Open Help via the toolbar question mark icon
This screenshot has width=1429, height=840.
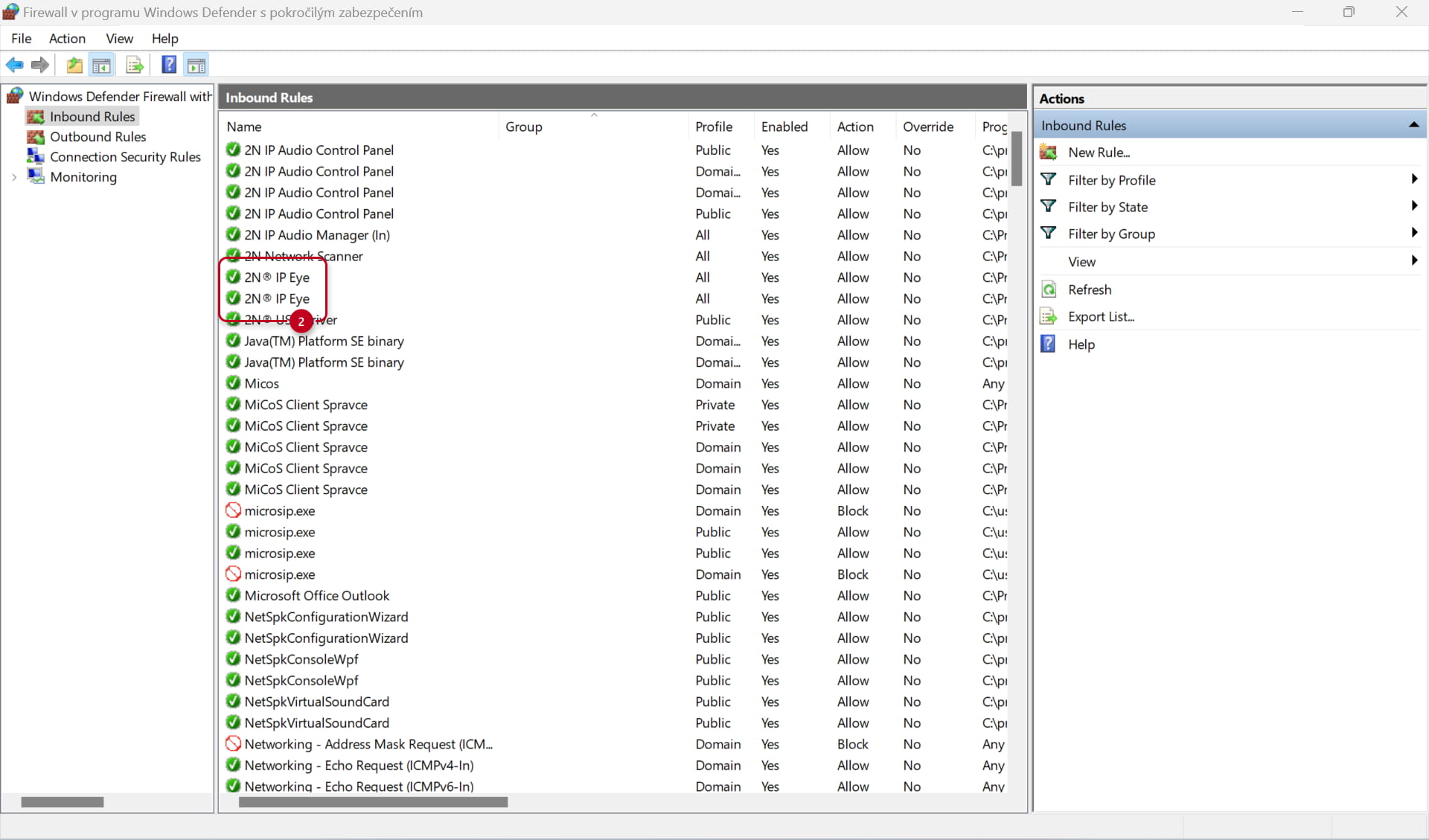point(169,65)
